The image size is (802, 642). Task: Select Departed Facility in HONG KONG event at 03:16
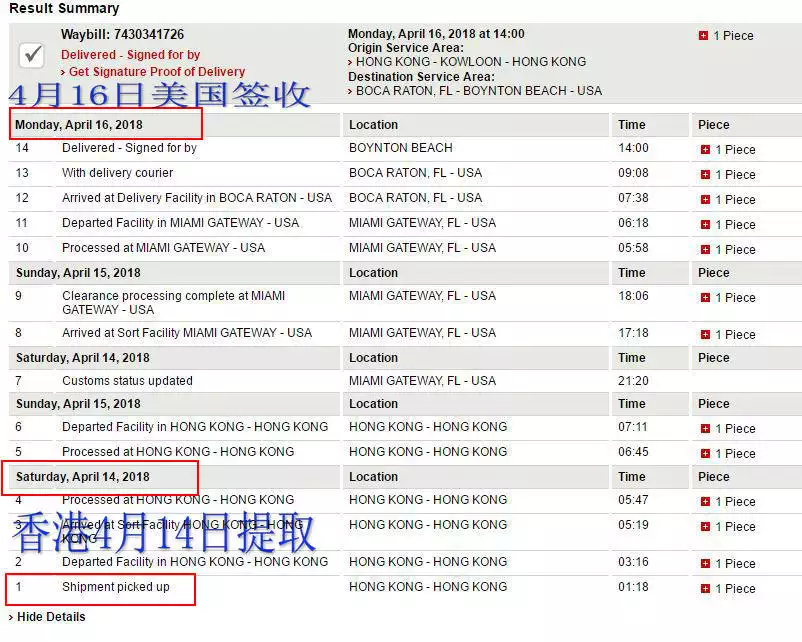pyautogui.click(x=195, y=562)
